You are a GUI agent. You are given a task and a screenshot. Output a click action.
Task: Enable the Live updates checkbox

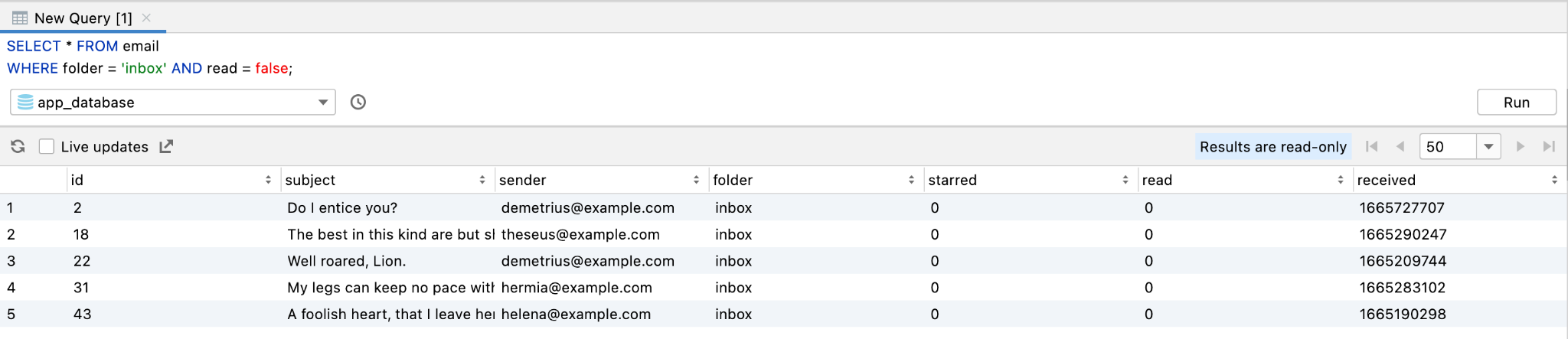[47, 146]
